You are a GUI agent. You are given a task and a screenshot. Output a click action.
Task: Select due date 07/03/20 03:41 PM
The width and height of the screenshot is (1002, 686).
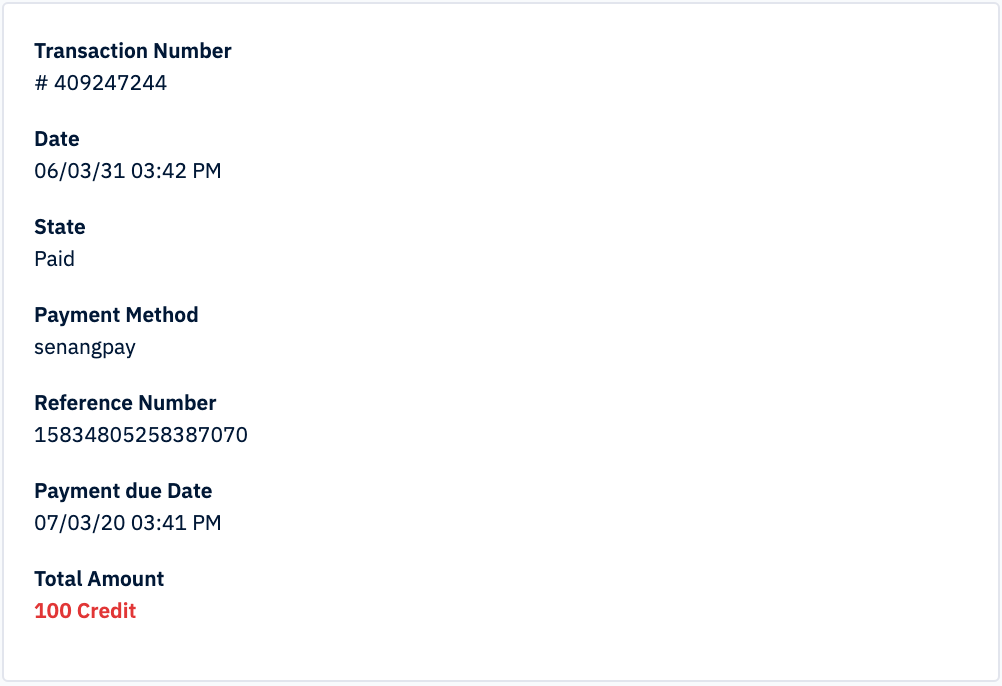[x=128, y=523]
